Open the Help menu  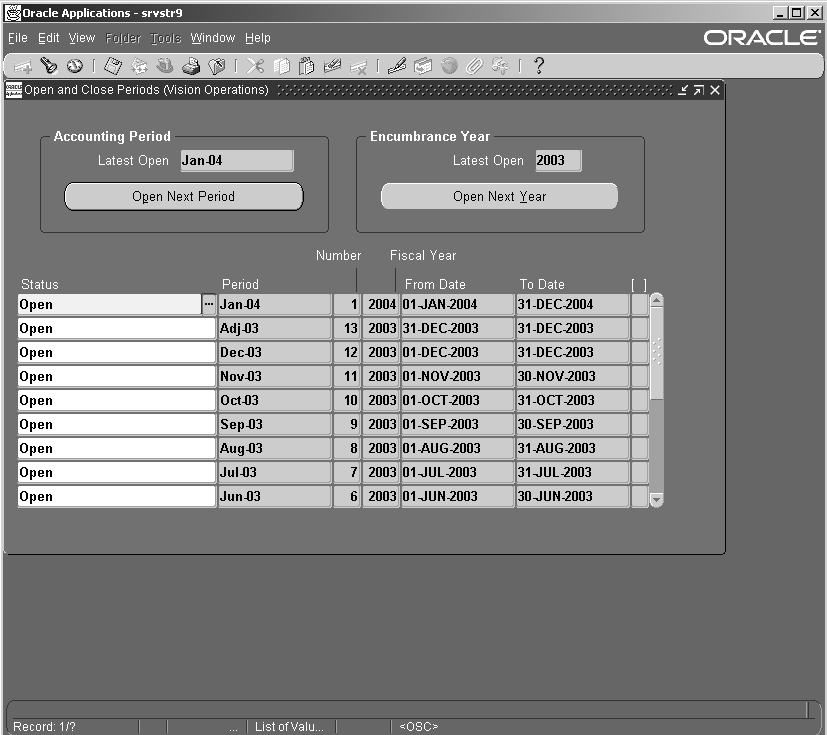[257, 38]
